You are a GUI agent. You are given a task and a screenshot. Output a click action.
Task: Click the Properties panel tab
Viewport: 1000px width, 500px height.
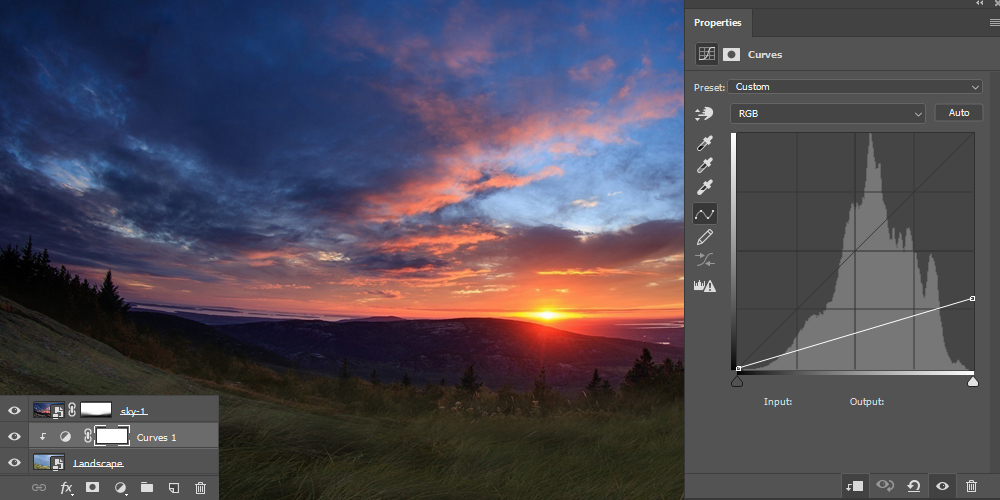point(718,22)
